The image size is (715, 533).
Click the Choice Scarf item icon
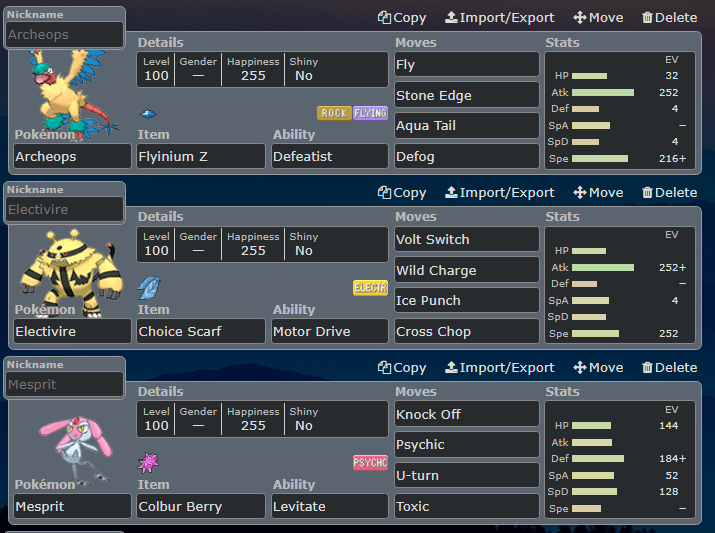coord(148,288)
